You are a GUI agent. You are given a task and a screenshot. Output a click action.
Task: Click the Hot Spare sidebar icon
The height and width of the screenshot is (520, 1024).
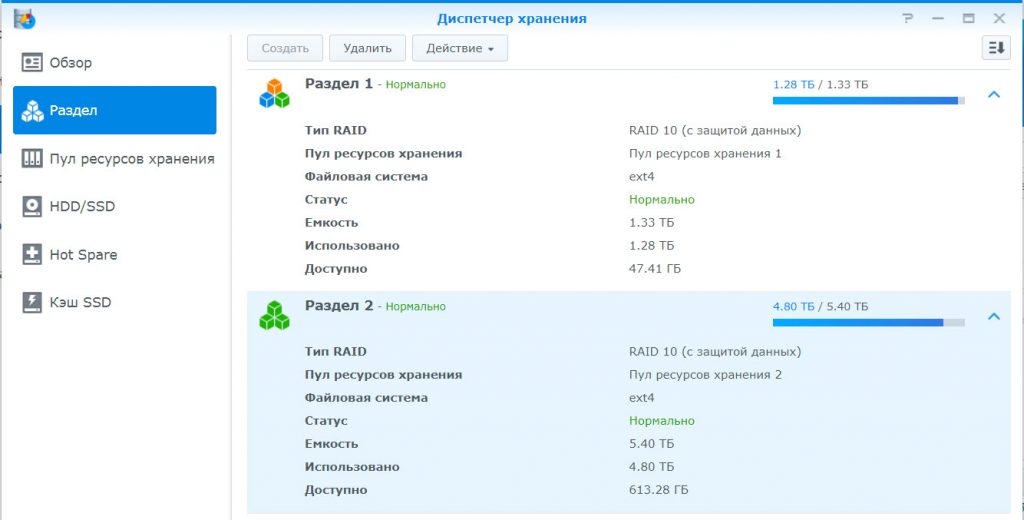pyautogui.click(x=32, y=255)
